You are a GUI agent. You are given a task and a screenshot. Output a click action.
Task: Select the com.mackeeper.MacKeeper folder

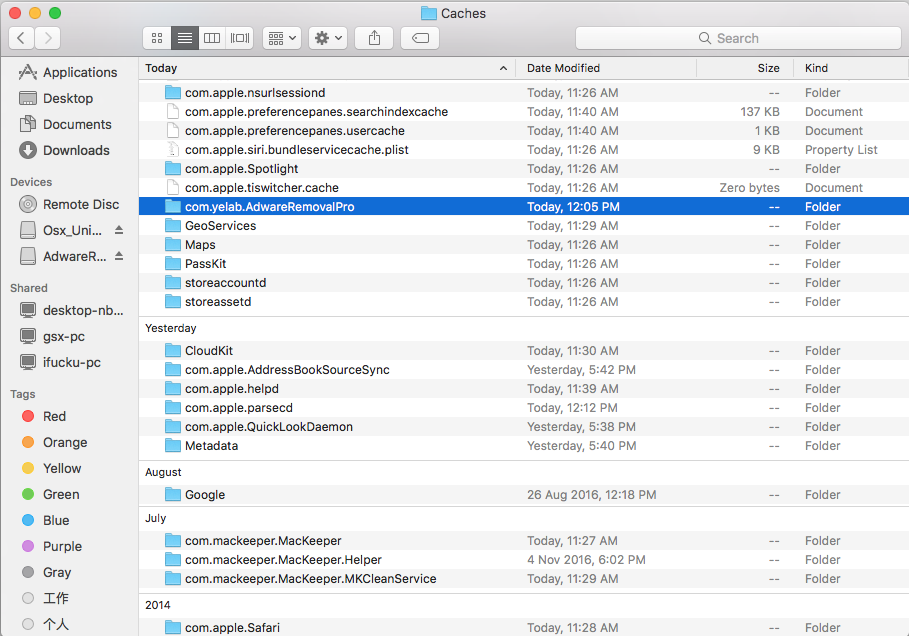[x=263, y=541]
